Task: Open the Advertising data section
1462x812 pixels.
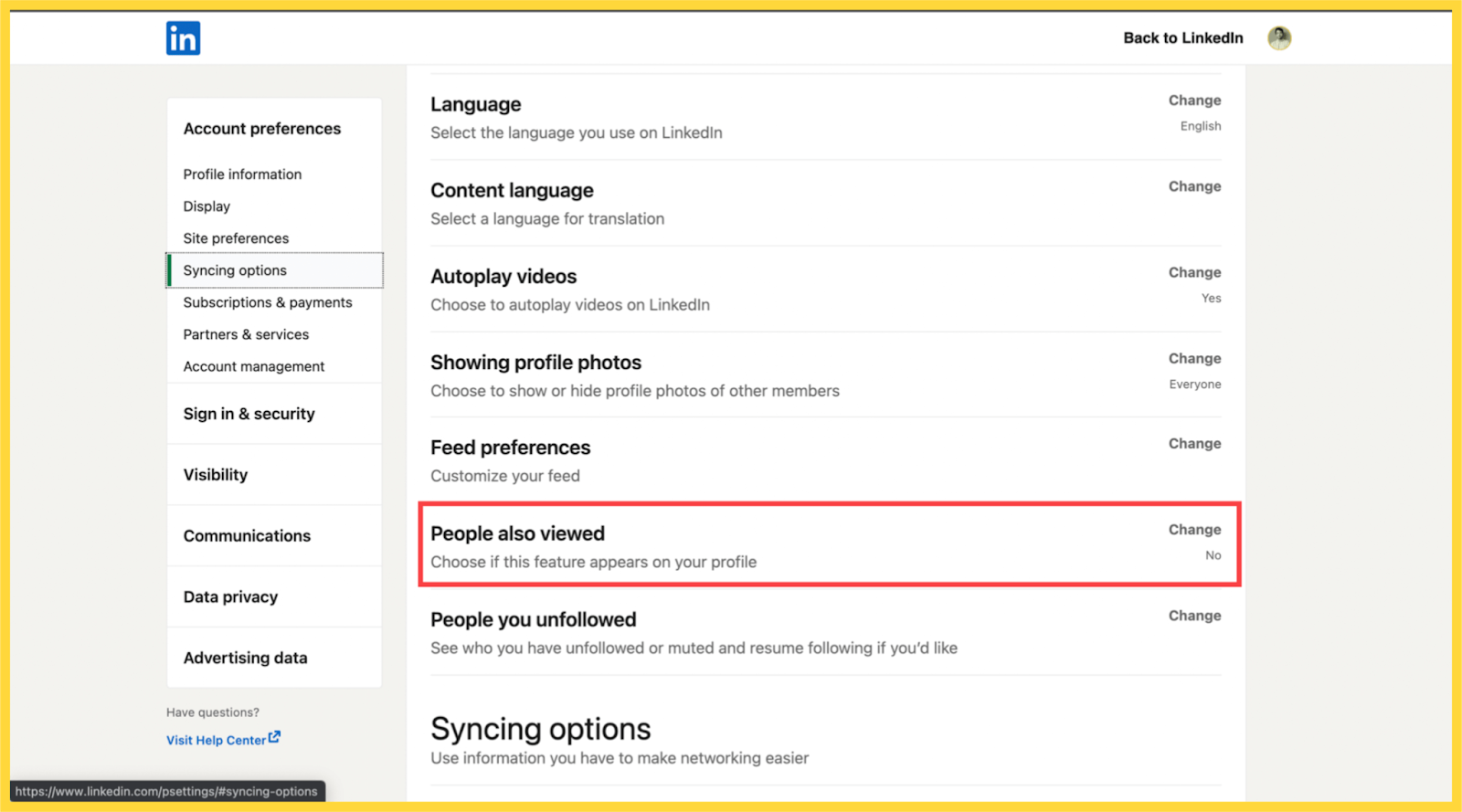Action: 245,658
